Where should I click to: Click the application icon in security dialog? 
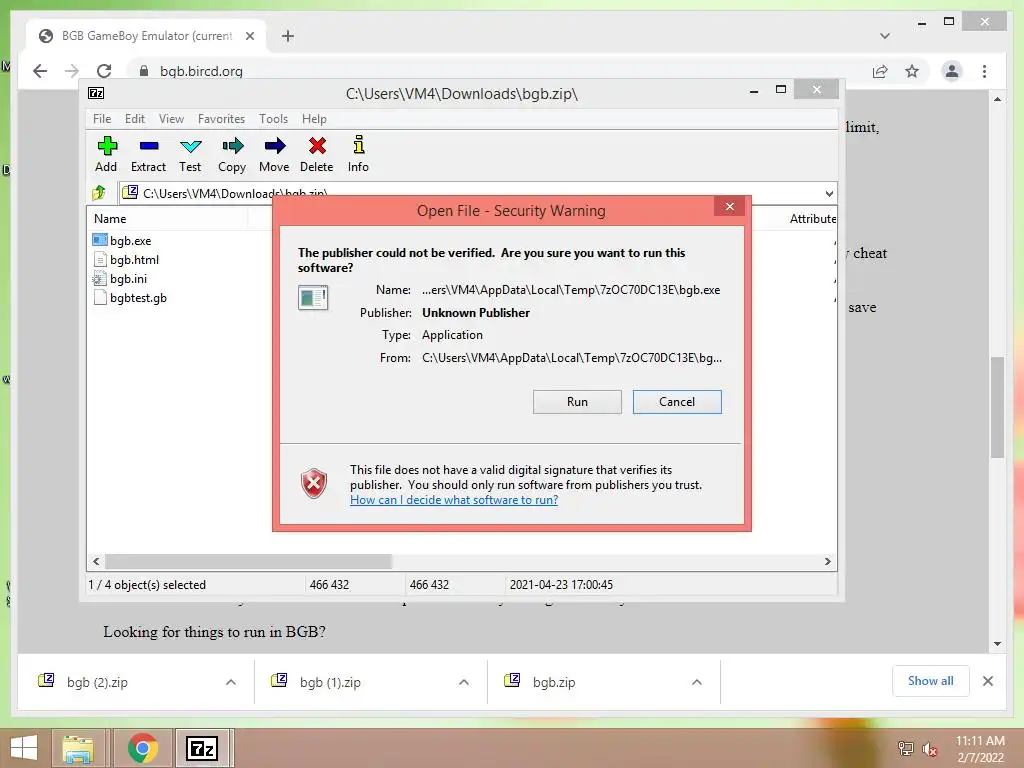tap(313, 298)
